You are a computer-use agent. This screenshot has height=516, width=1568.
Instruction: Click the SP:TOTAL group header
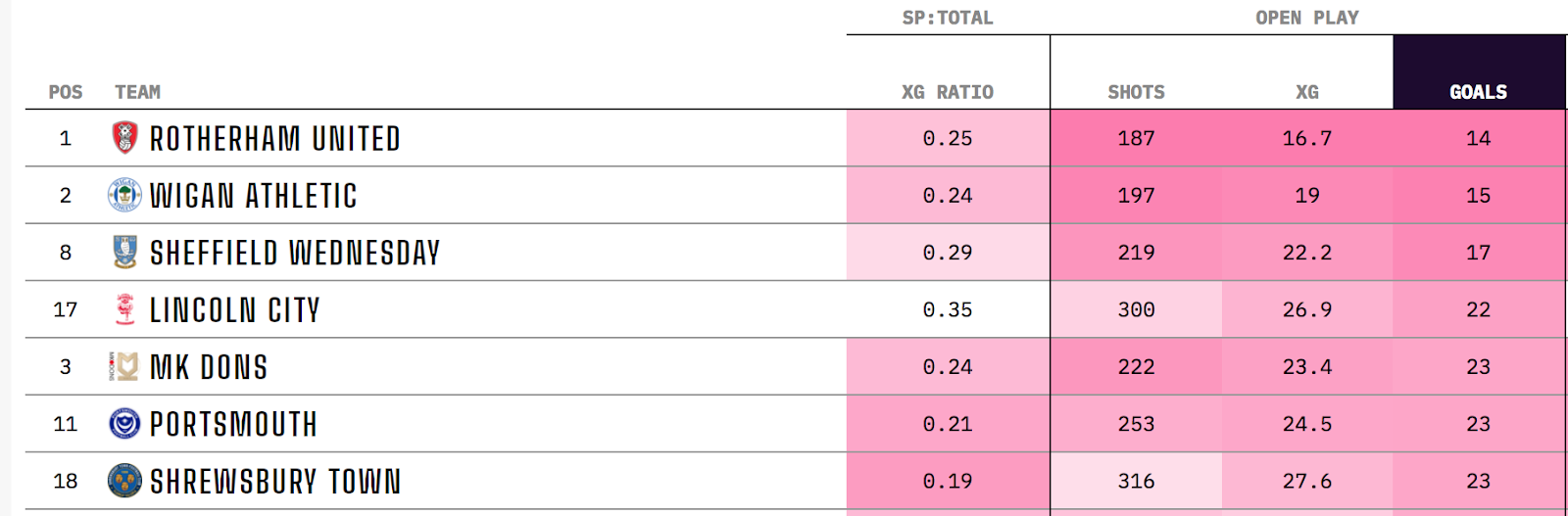948,18
